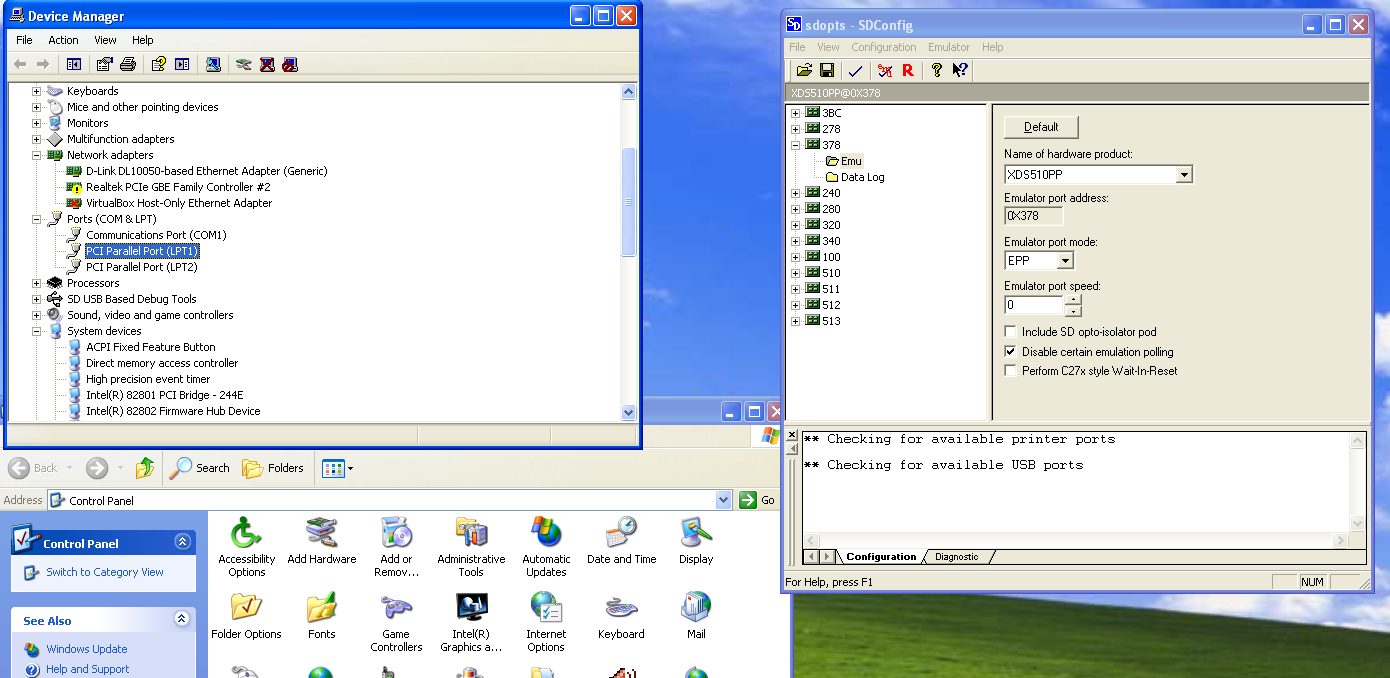Viewport: 1390px width, 678px height.
Task: Decrease Emulator port speed with down arrow
Action: (1073, 310)
